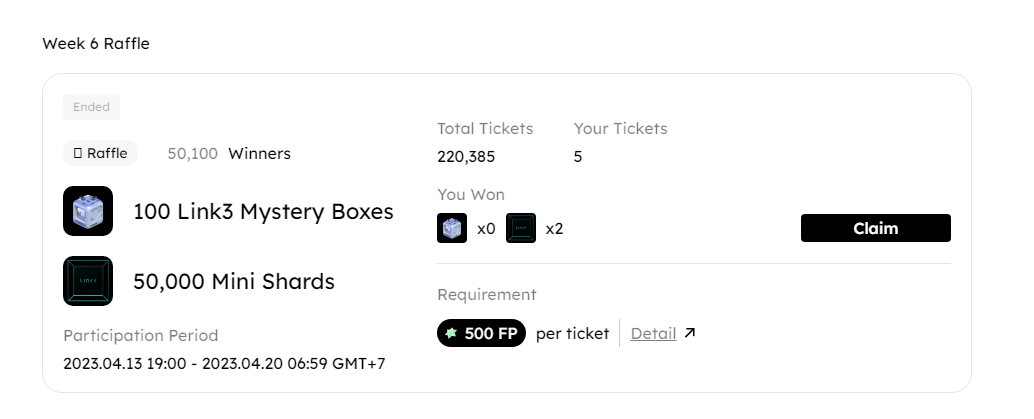This screenshot has width=1034, height=419.
Task: Click the large Link3 Mystery Box icon
Action: tap(88, 211)
